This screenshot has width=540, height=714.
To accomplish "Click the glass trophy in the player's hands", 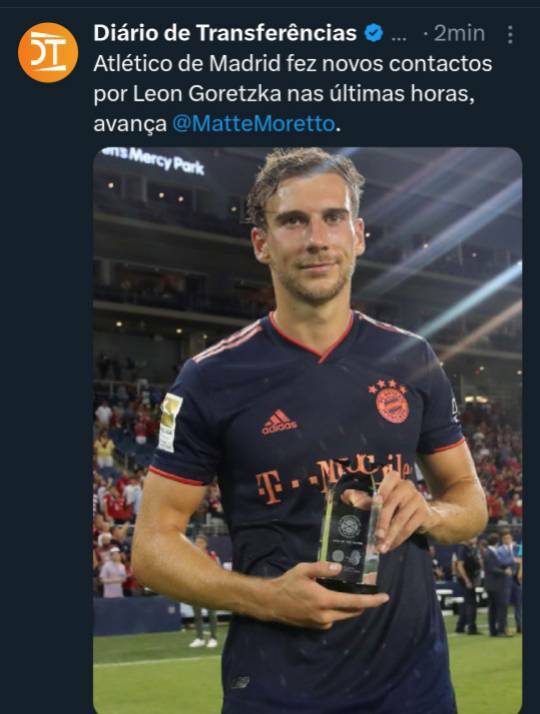I will (x=350, y=535).
